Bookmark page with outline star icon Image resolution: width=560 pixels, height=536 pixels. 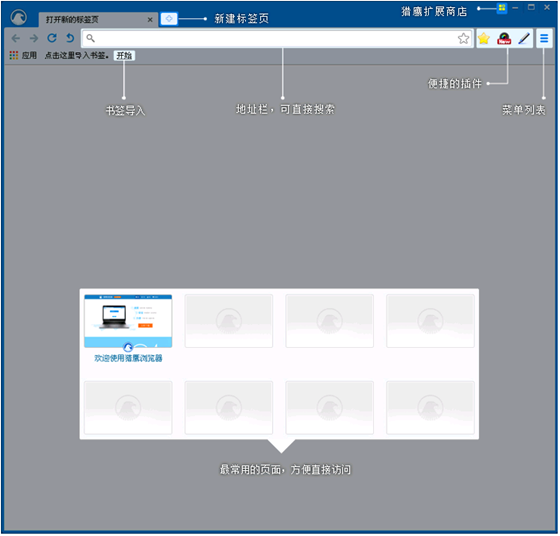click(x=464, y=38)
